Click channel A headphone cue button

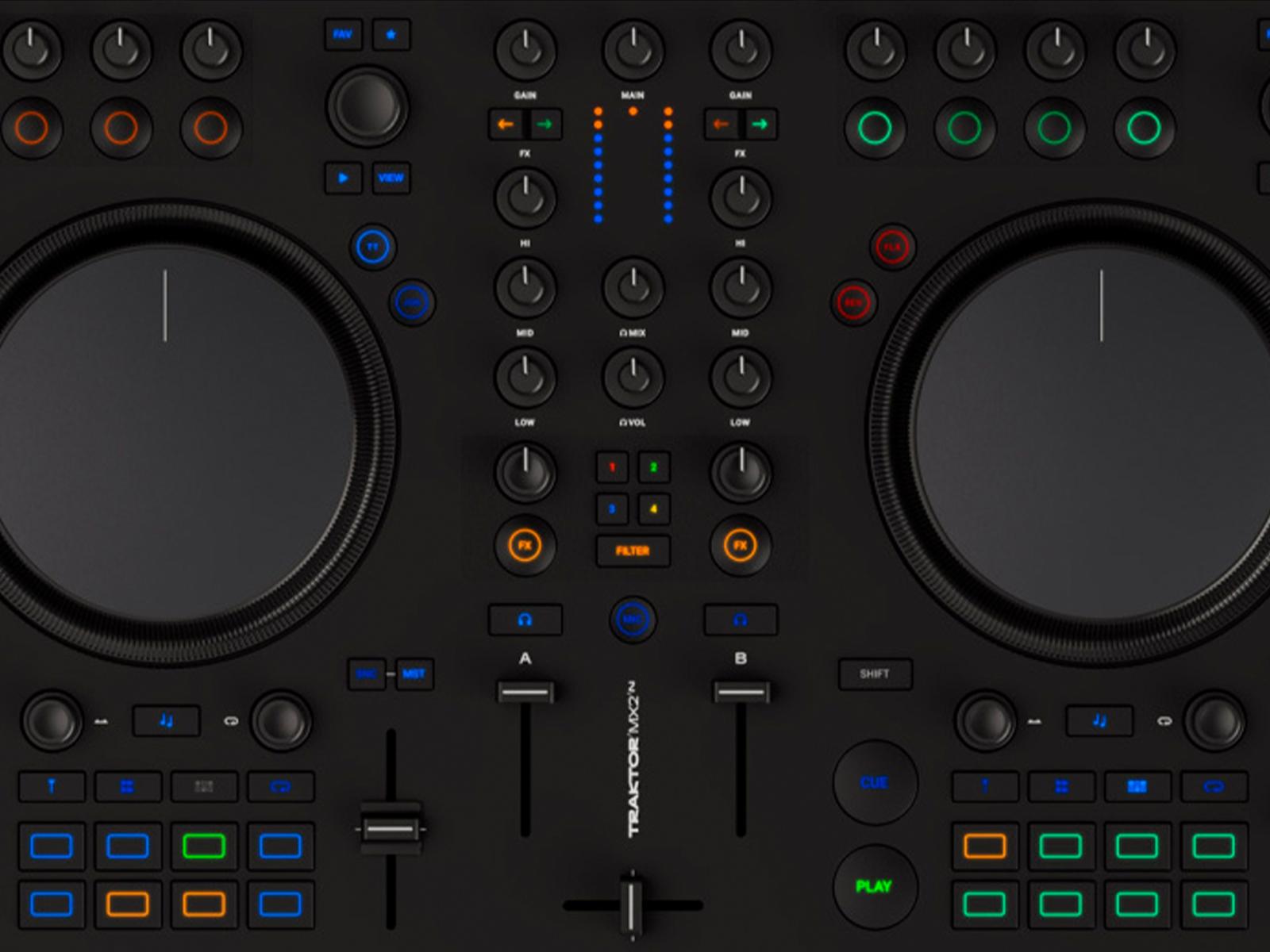525,620
